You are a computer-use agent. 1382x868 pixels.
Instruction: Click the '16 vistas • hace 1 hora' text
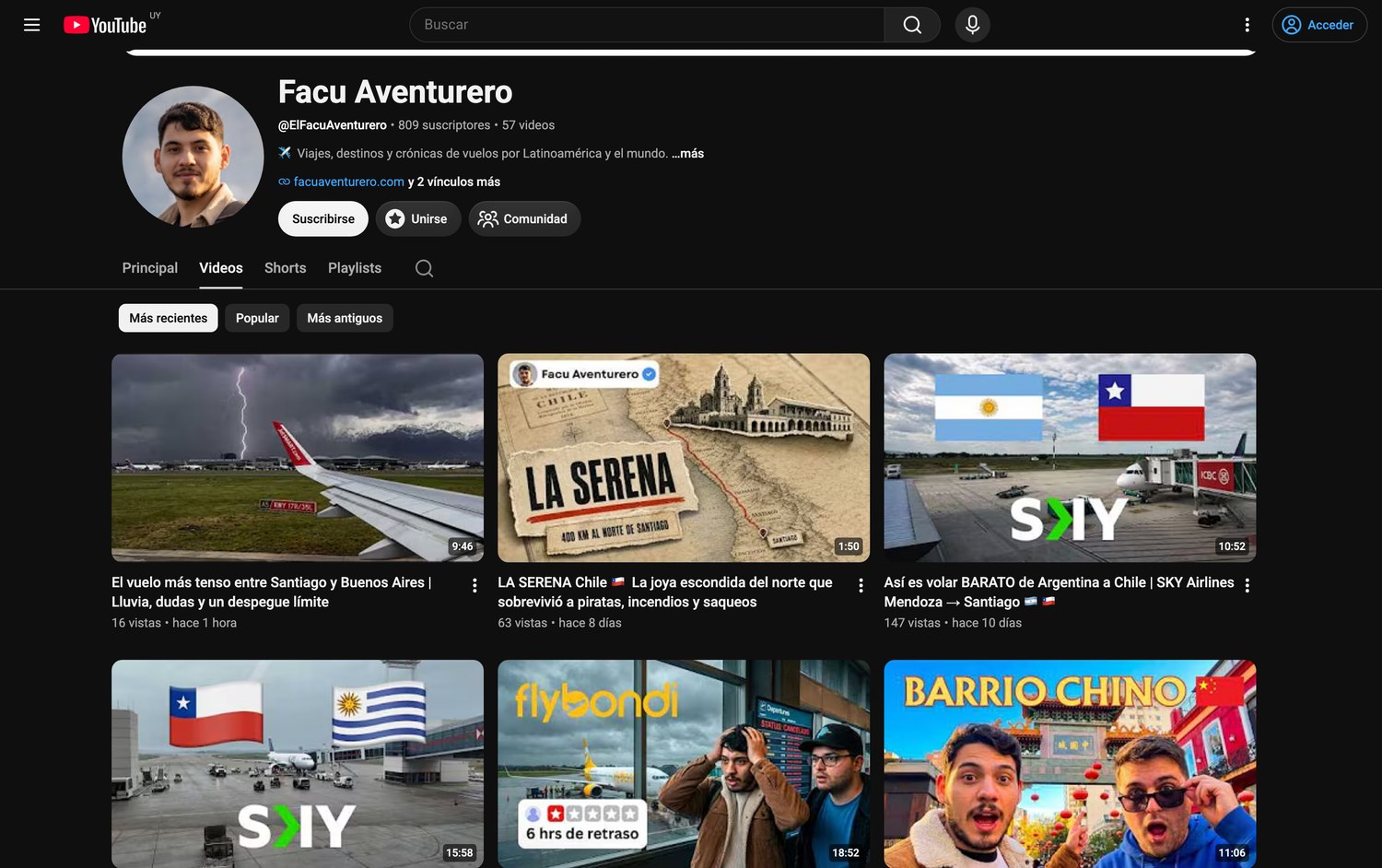coord(174,623)
